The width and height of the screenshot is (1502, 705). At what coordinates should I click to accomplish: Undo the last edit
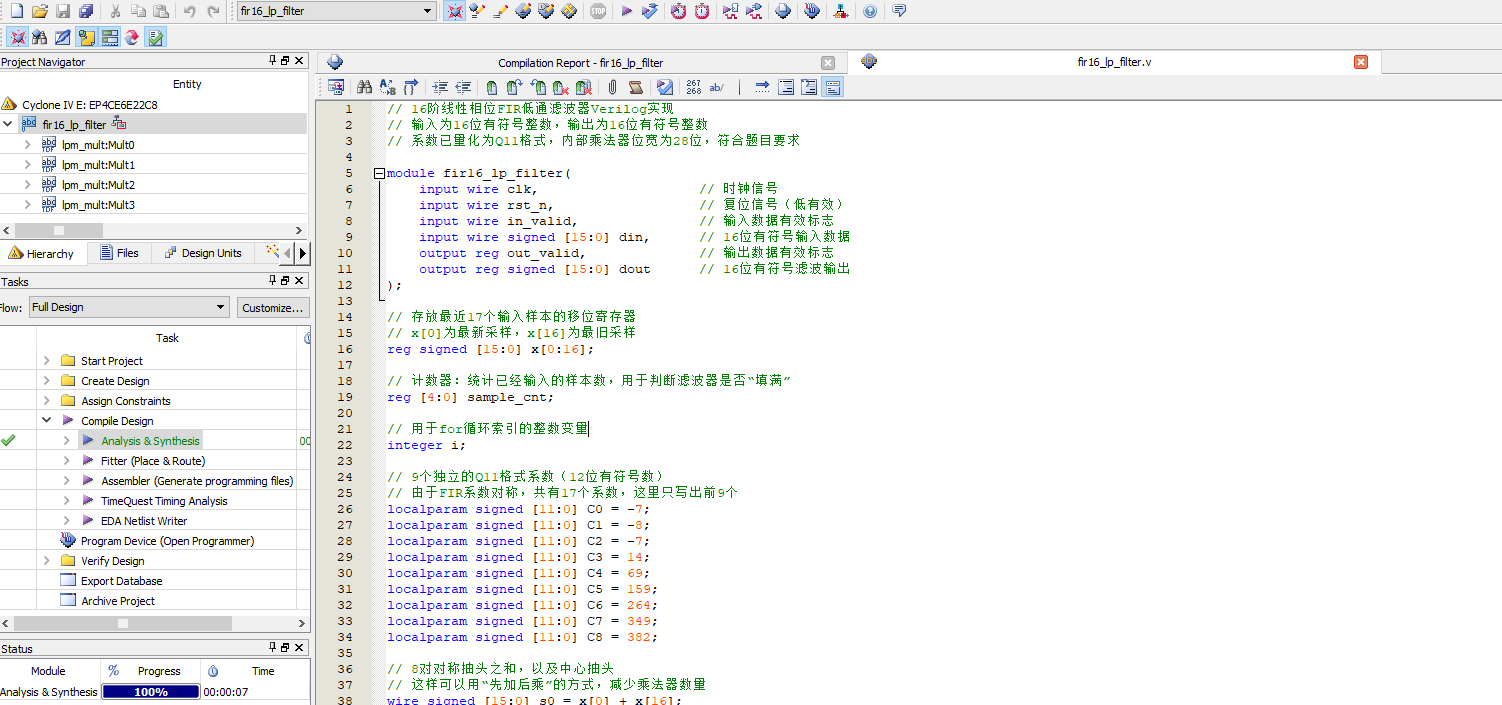click(x=190, y=11)
